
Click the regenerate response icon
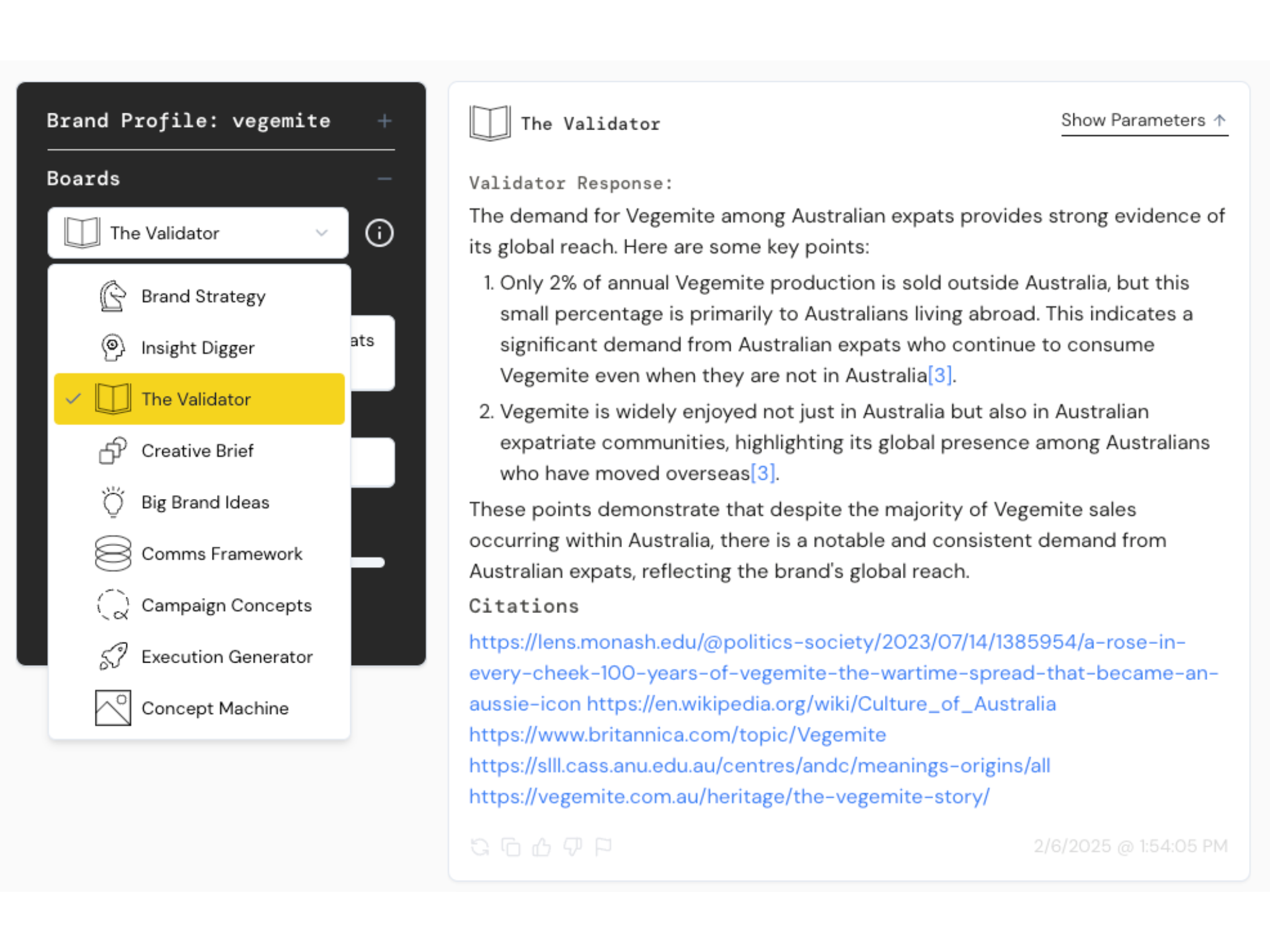coord(479,847)
